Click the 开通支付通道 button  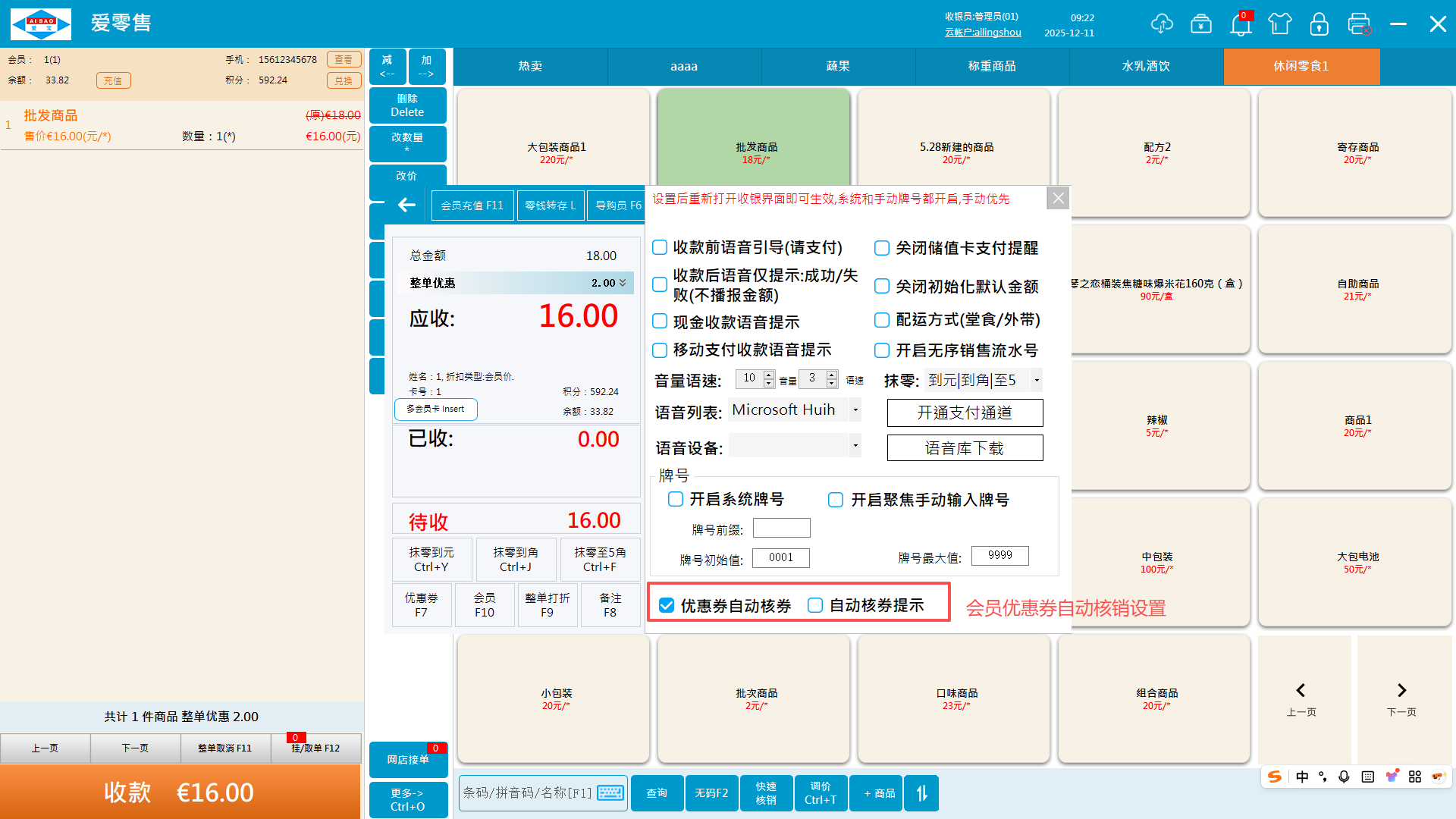click(x=965, y=413)
